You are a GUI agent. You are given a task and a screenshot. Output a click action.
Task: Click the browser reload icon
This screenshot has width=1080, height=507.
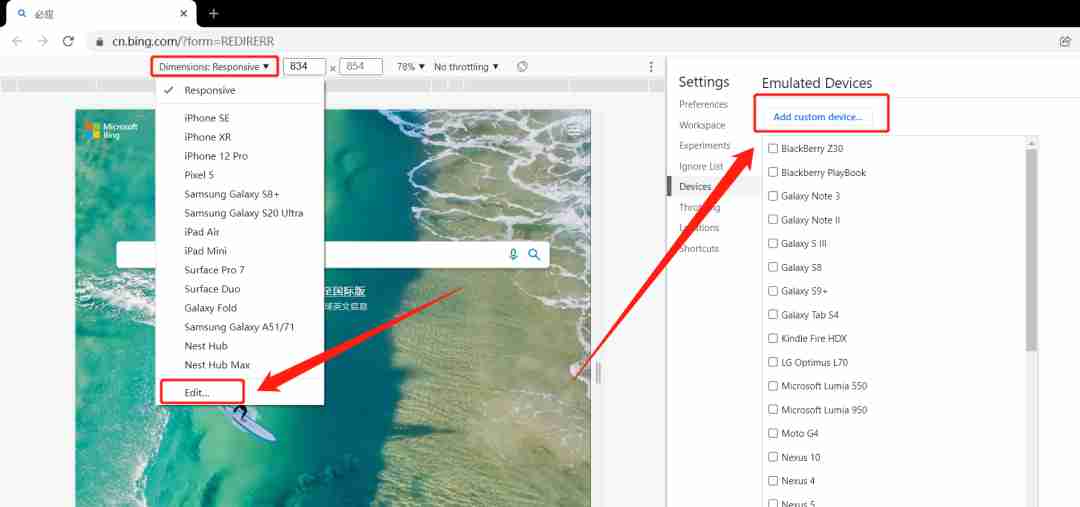click(x=68, y=41)
